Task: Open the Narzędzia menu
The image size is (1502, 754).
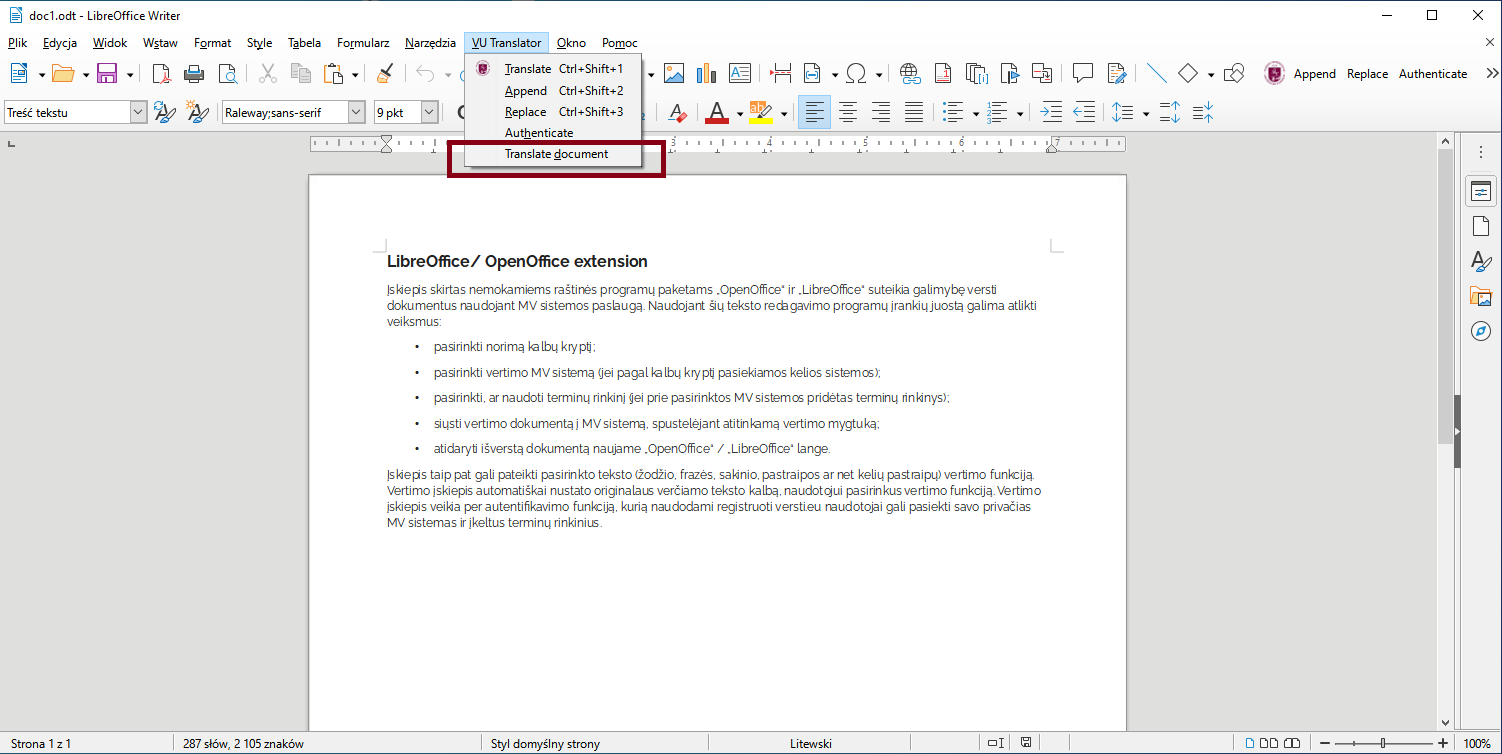Action: pos(430,43)
